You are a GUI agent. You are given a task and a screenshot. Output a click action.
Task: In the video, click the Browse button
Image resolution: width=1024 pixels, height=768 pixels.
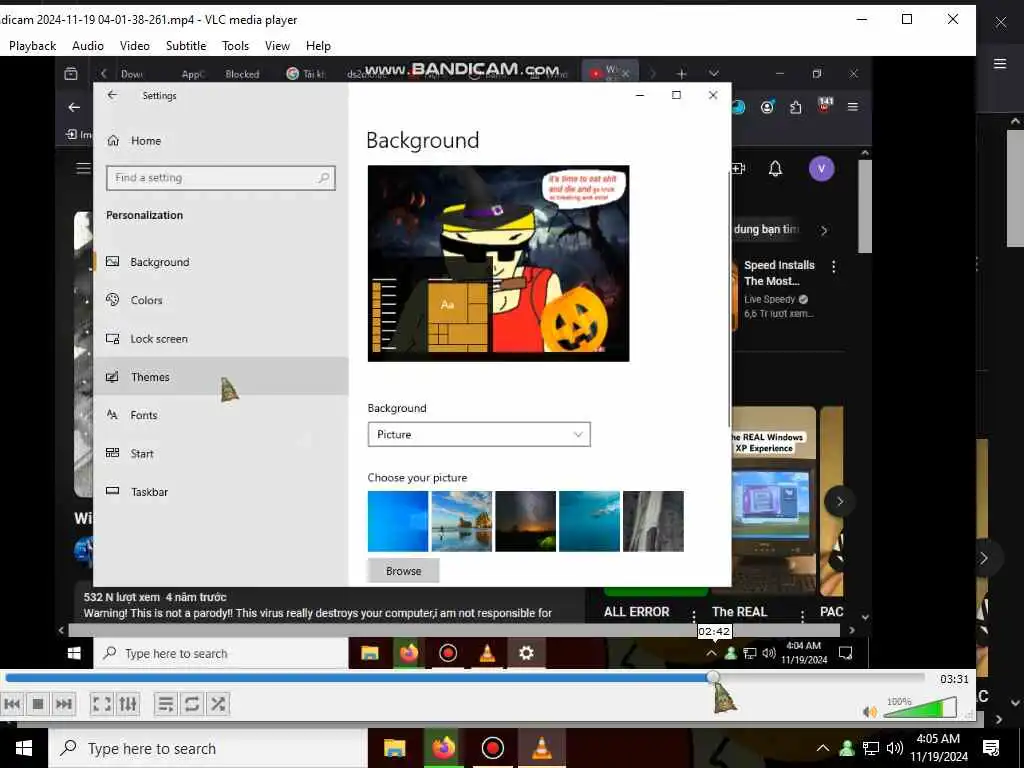[x=403, y=571]
